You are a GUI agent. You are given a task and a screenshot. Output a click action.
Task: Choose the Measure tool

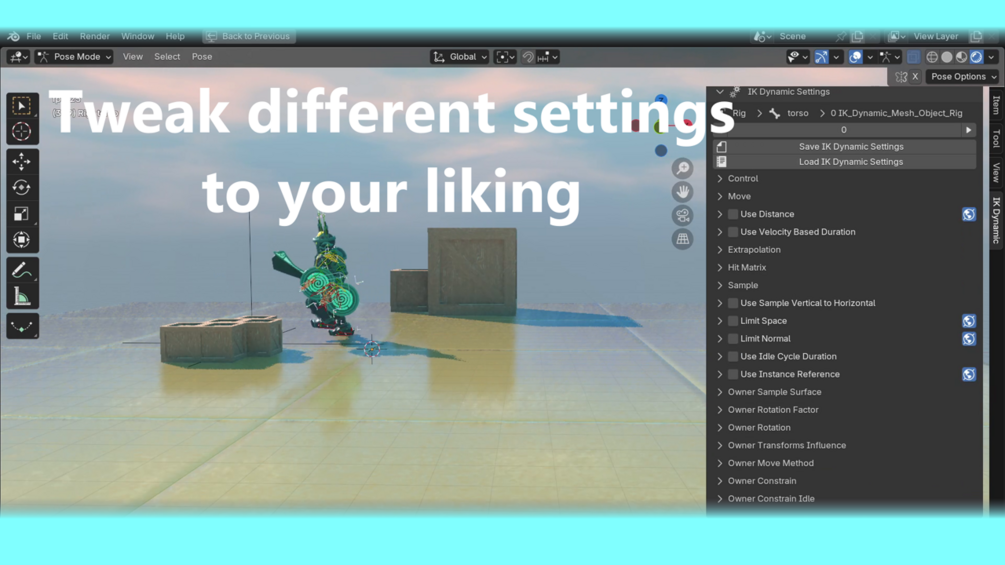(22, 297)
